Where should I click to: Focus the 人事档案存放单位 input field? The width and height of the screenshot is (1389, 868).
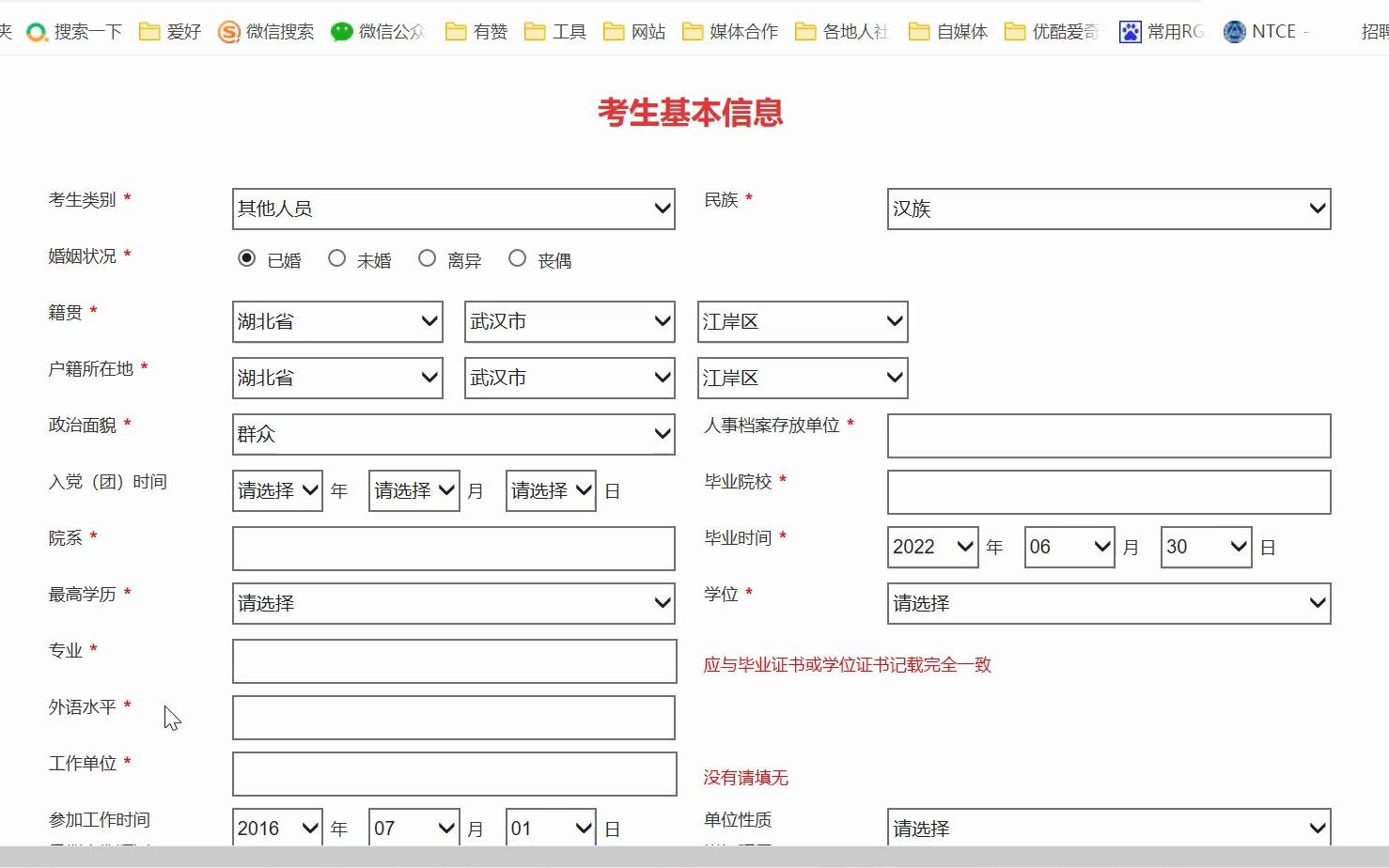(x=1109, y=436)
